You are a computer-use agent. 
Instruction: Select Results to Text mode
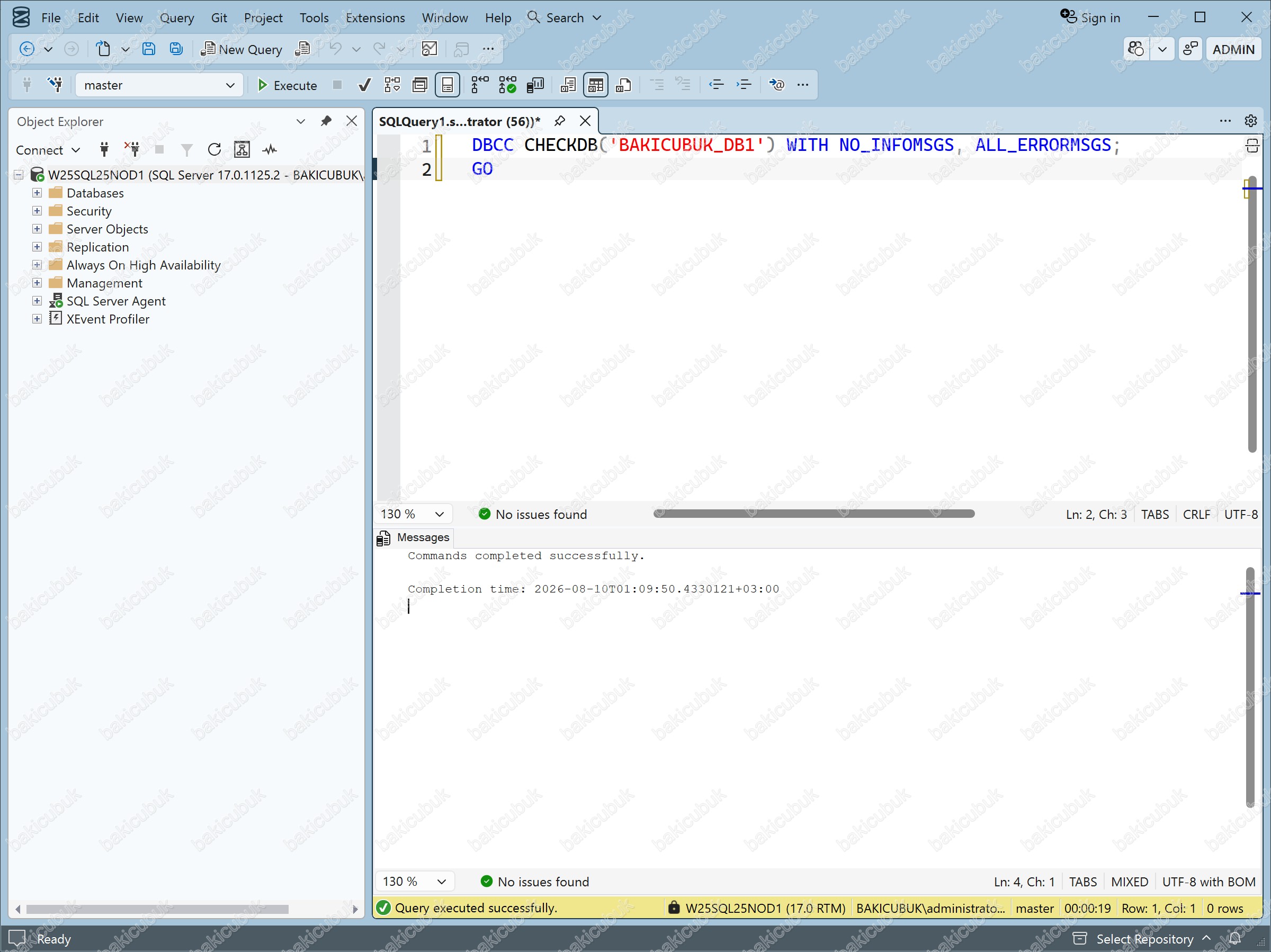(x=568, y=85)
